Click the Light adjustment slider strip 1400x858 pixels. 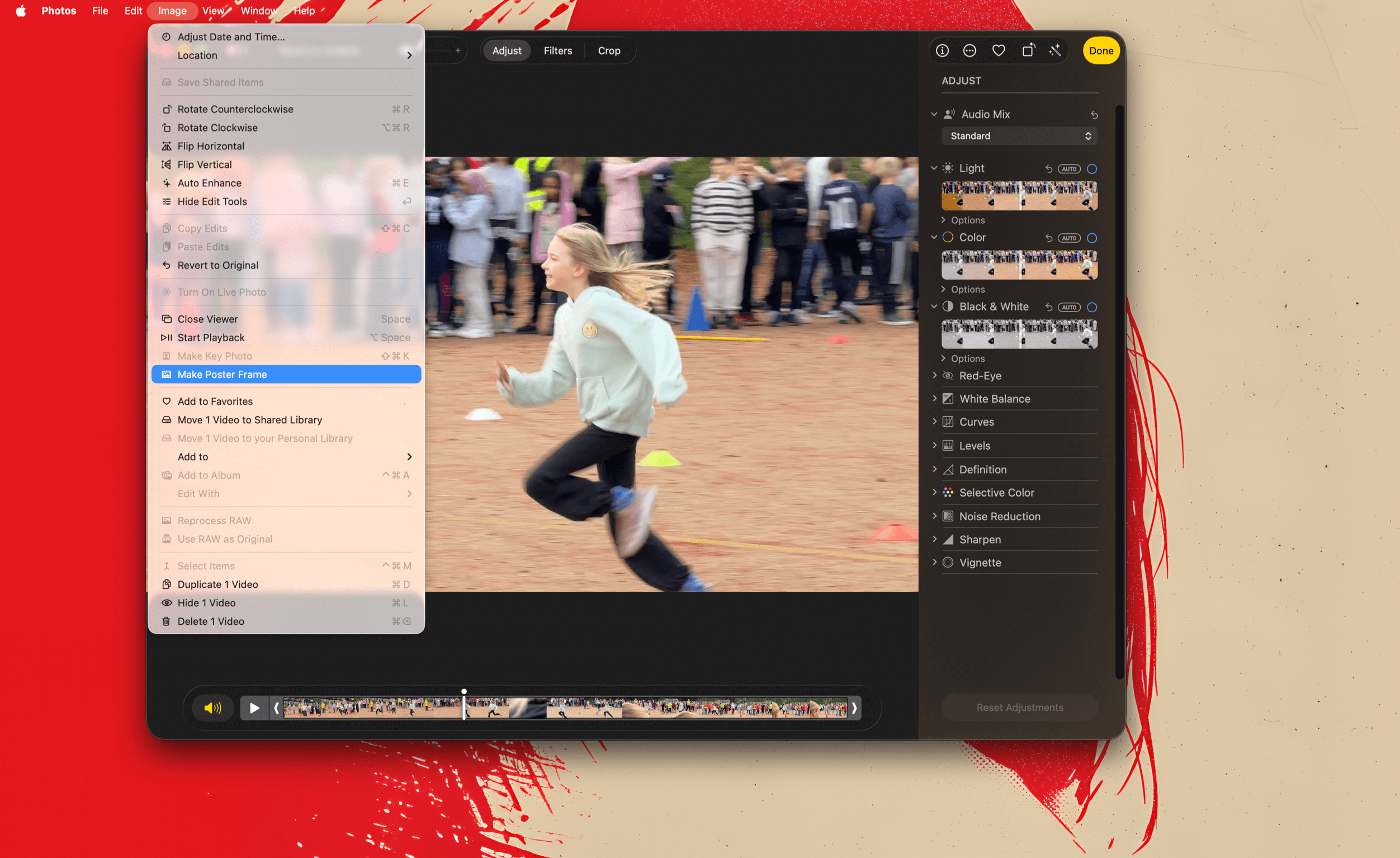pyautogui.click(x=1019, y=196)
